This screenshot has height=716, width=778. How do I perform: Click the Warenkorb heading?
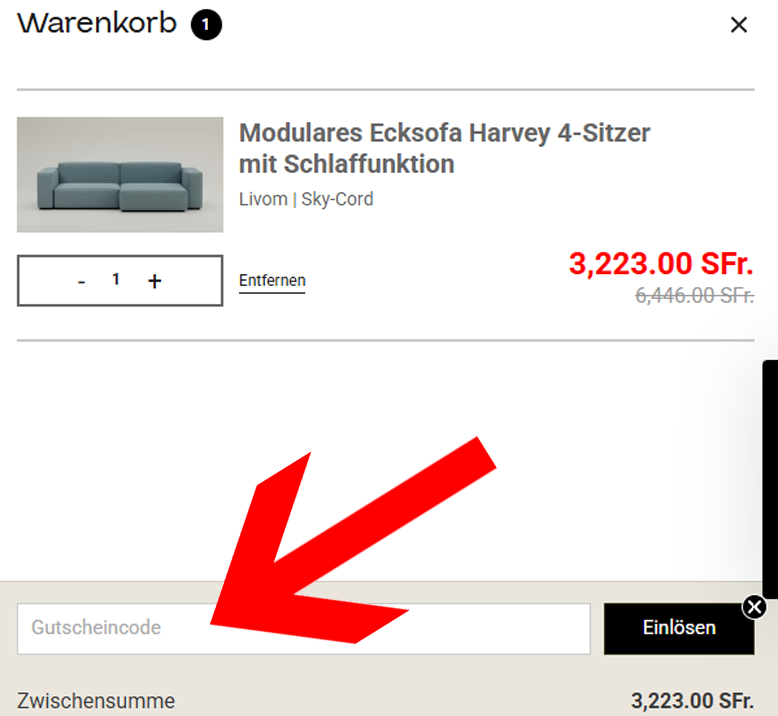tap(97, 23)
